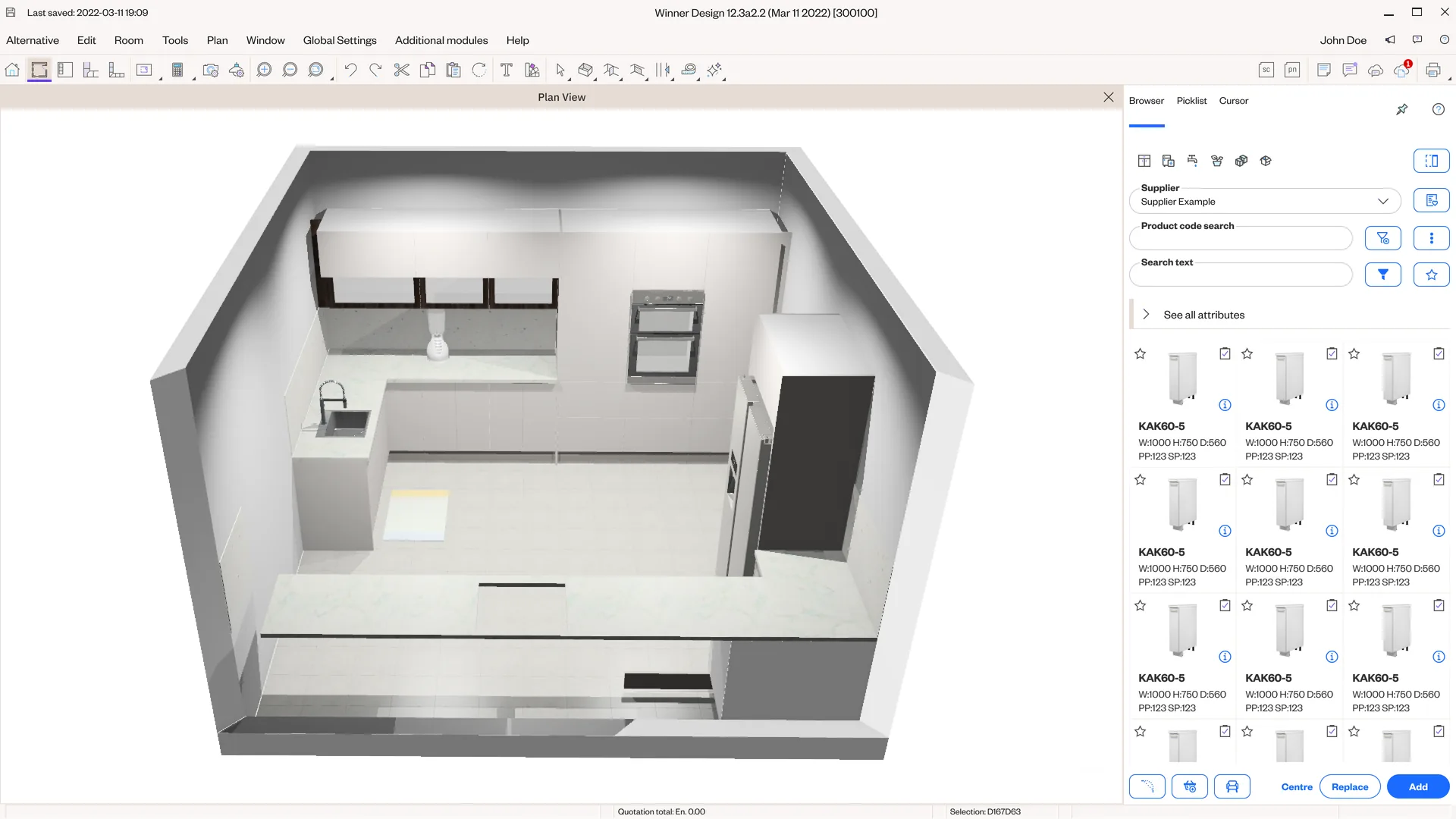Click the Product code search field
1456x819 pixels.
pyautogui.click(x=1241, y=238)
